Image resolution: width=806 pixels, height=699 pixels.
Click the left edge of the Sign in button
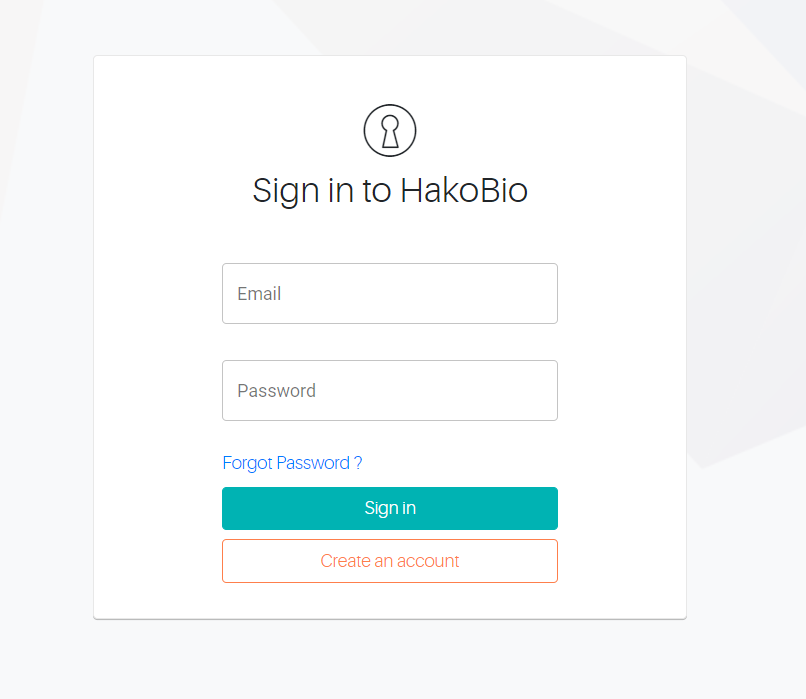[x=230, y=508]
